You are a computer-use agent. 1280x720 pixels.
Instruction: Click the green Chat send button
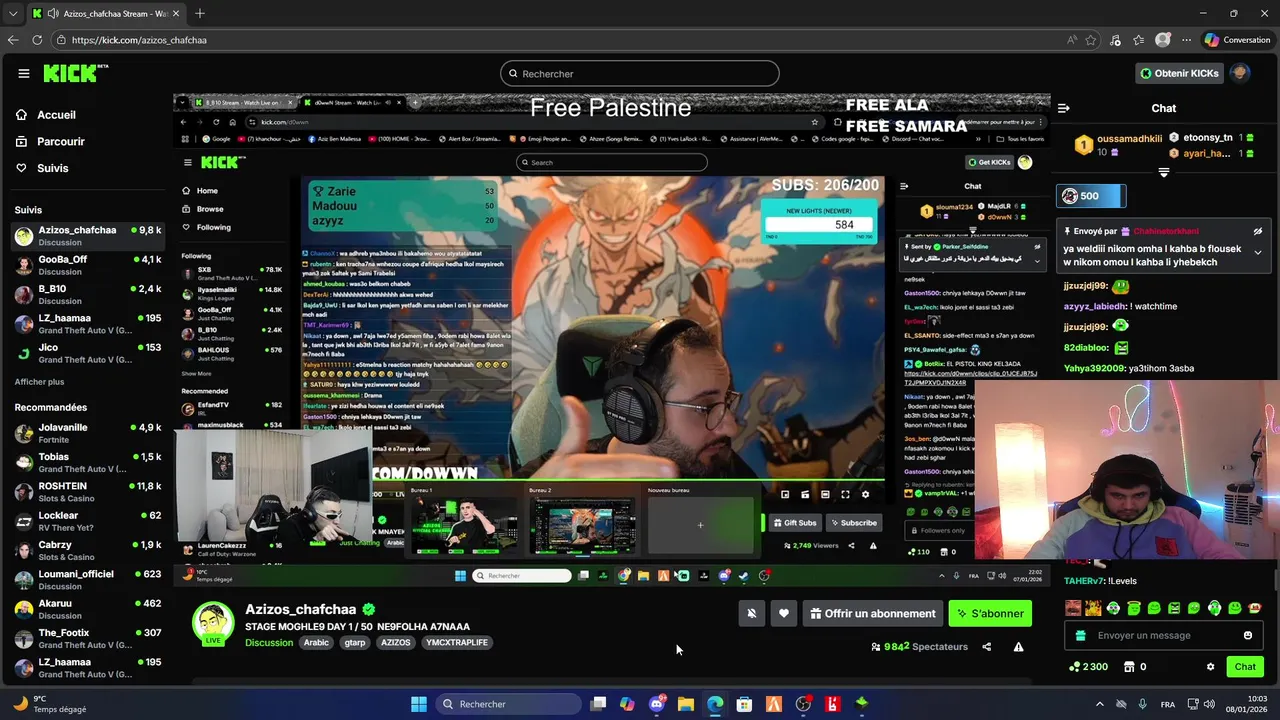tap(1245, 667)
